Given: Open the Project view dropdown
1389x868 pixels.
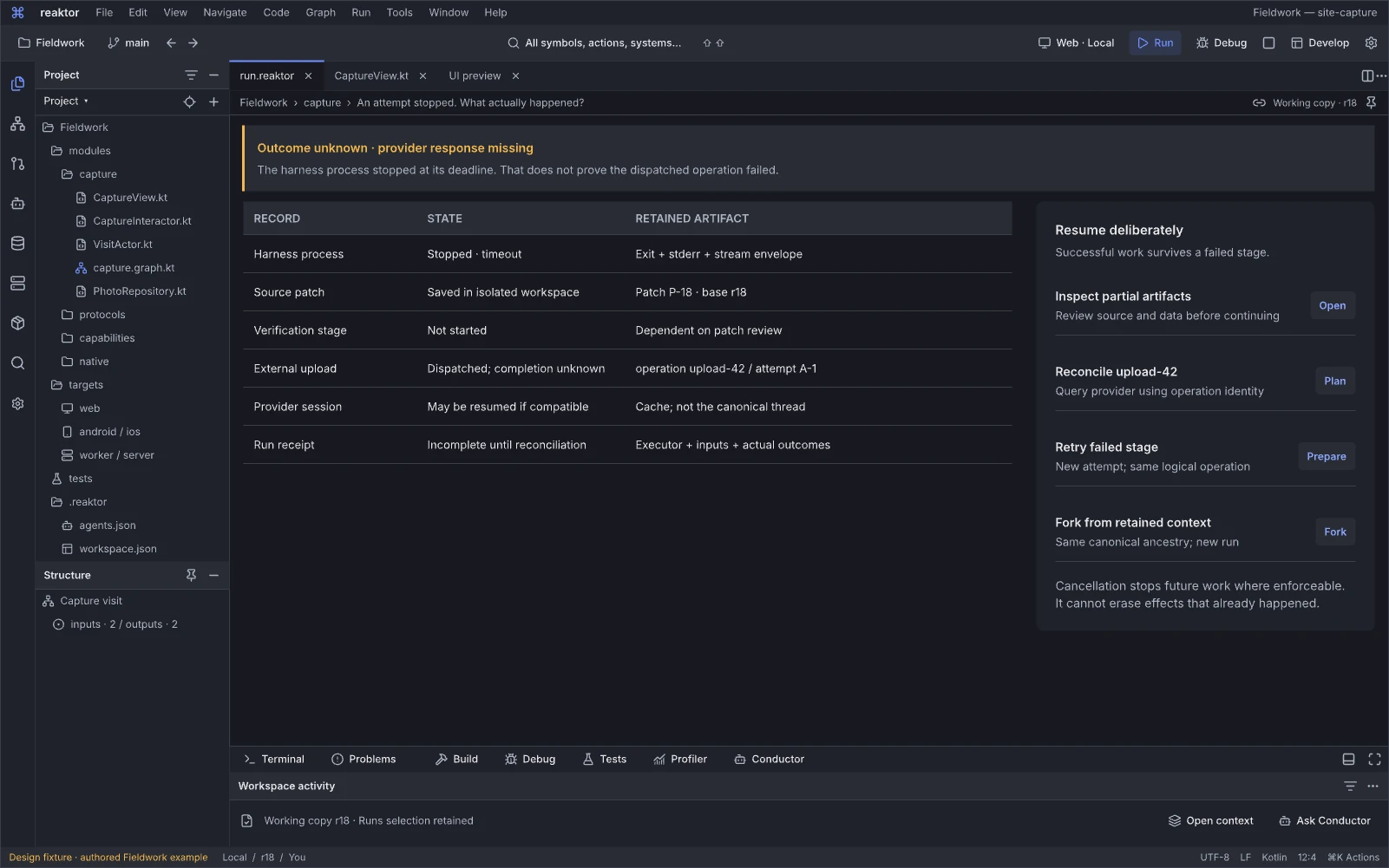Looking at the screenshot, I should point(66,101).
